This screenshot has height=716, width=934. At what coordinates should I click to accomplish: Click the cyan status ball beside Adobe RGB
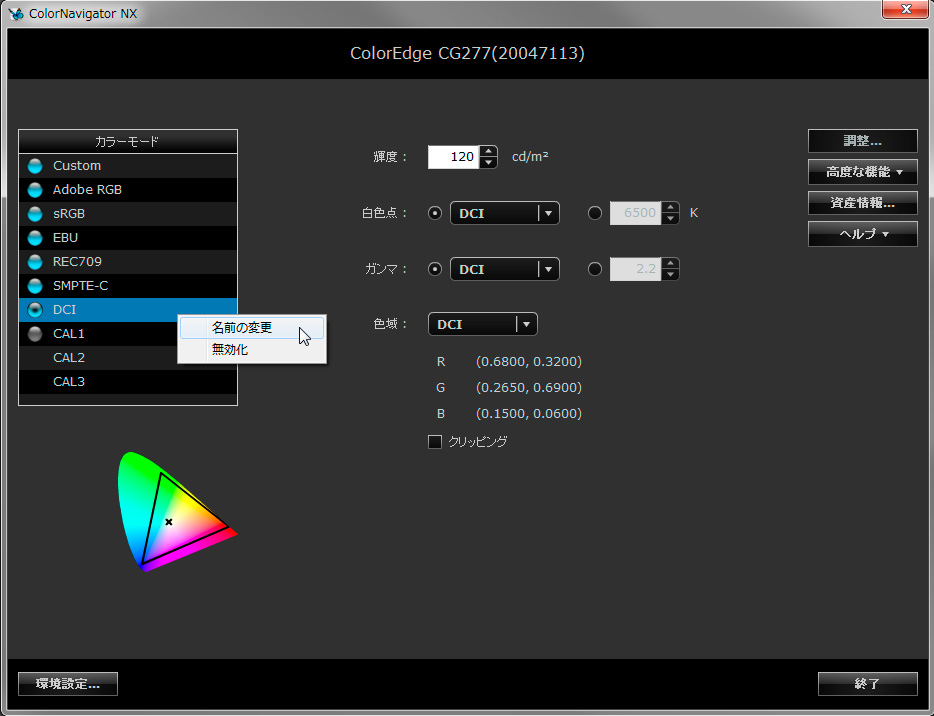click(x=35, y=189)
